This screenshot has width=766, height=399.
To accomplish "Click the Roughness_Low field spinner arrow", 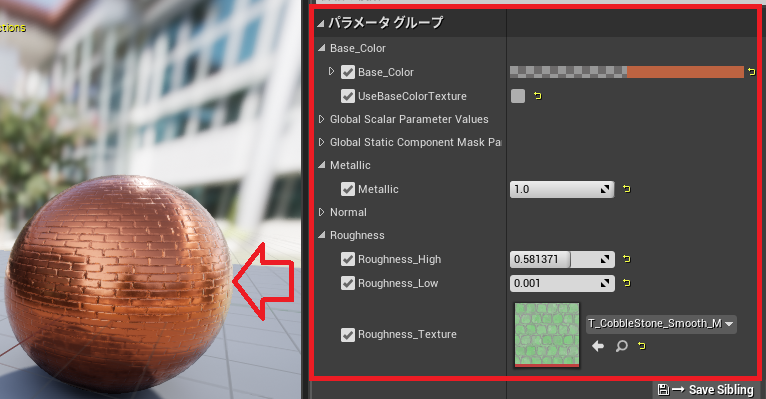I will [605, 283].
